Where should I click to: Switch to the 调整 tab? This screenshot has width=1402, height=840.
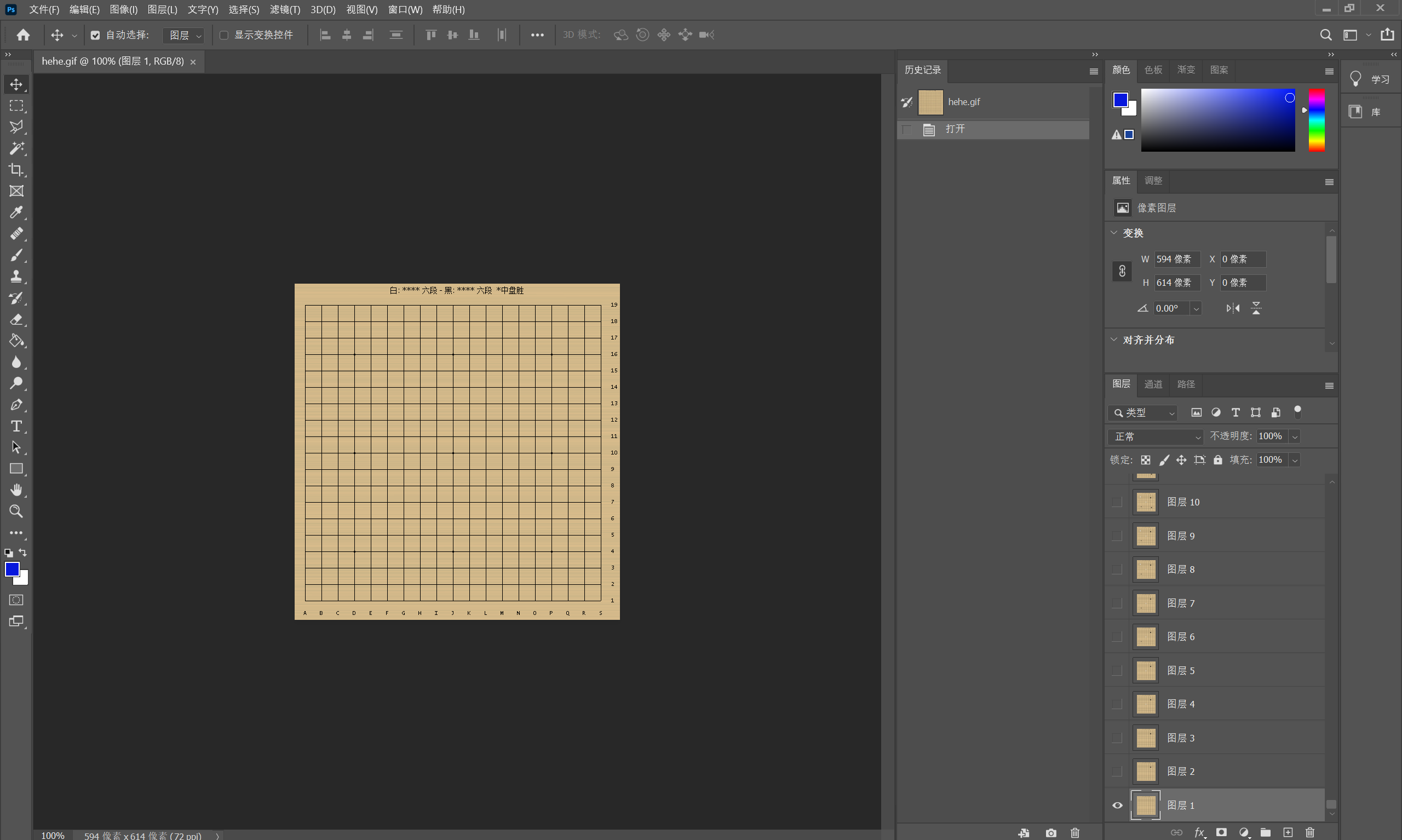coord(1153,181)
